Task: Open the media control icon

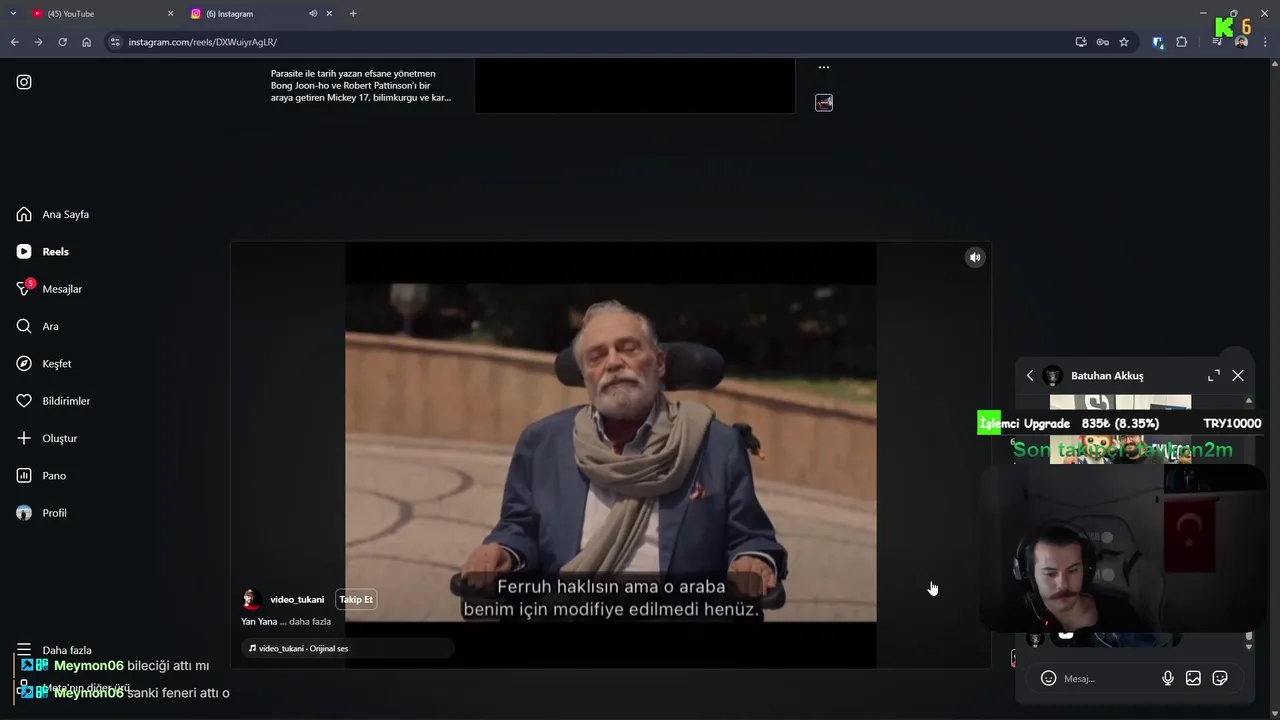Action: (1217, 42)
